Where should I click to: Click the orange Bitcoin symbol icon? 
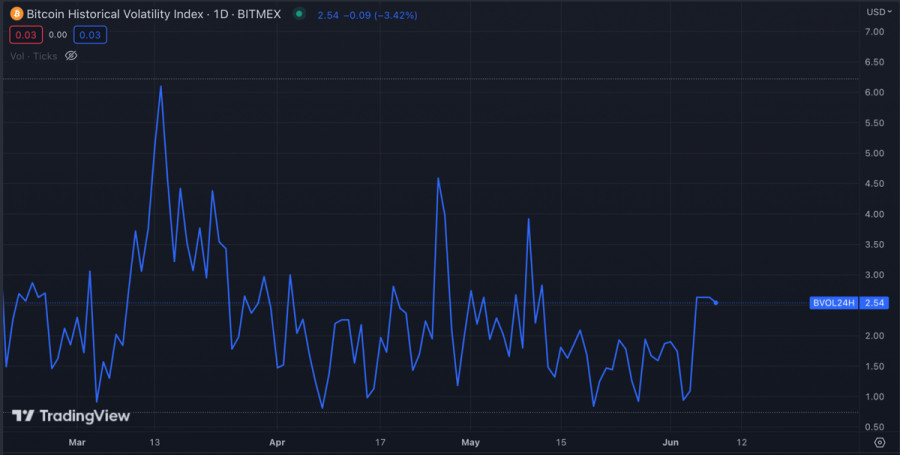pos(15,16)
